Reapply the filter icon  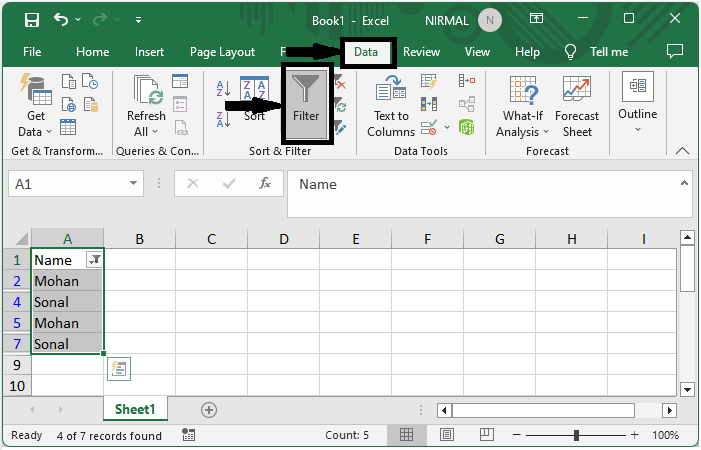(340, 105)
